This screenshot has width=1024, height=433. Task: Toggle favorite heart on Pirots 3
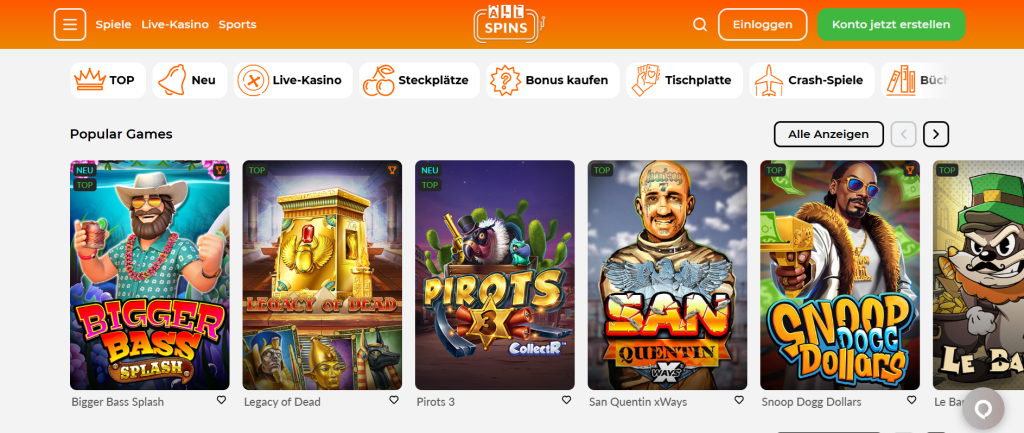click(566, 400)
